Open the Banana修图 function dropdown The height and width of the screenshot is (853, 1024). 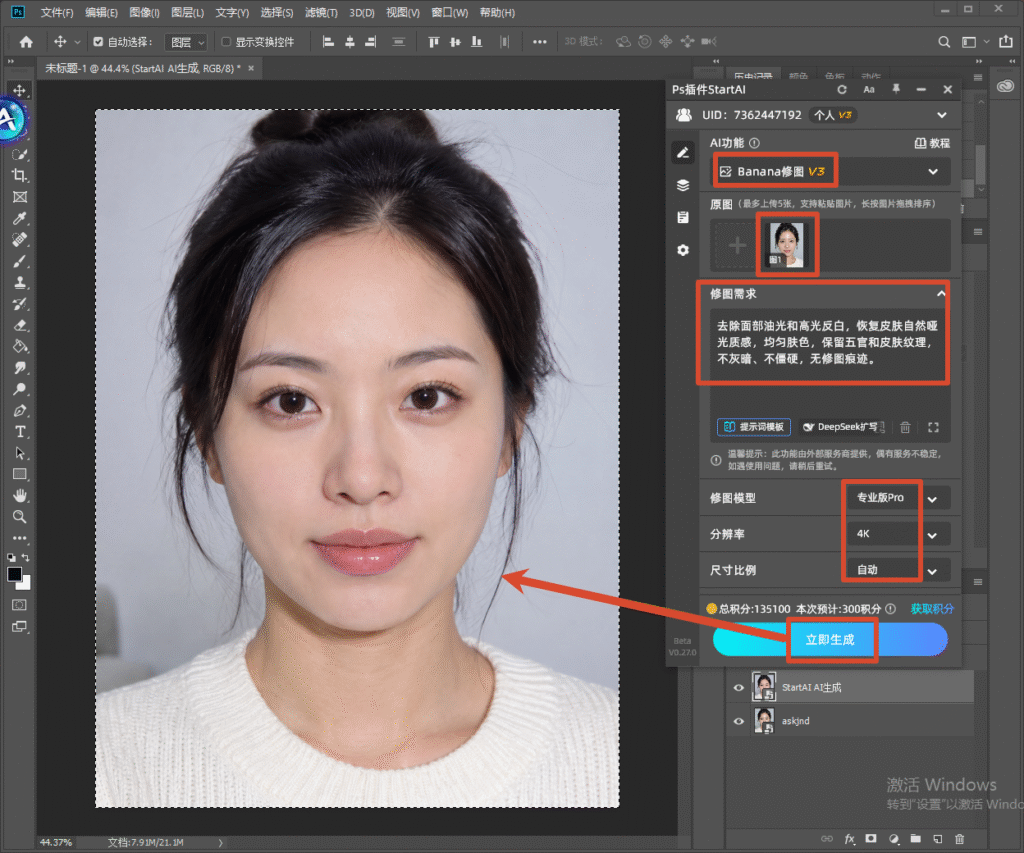[x=830, y=172]
